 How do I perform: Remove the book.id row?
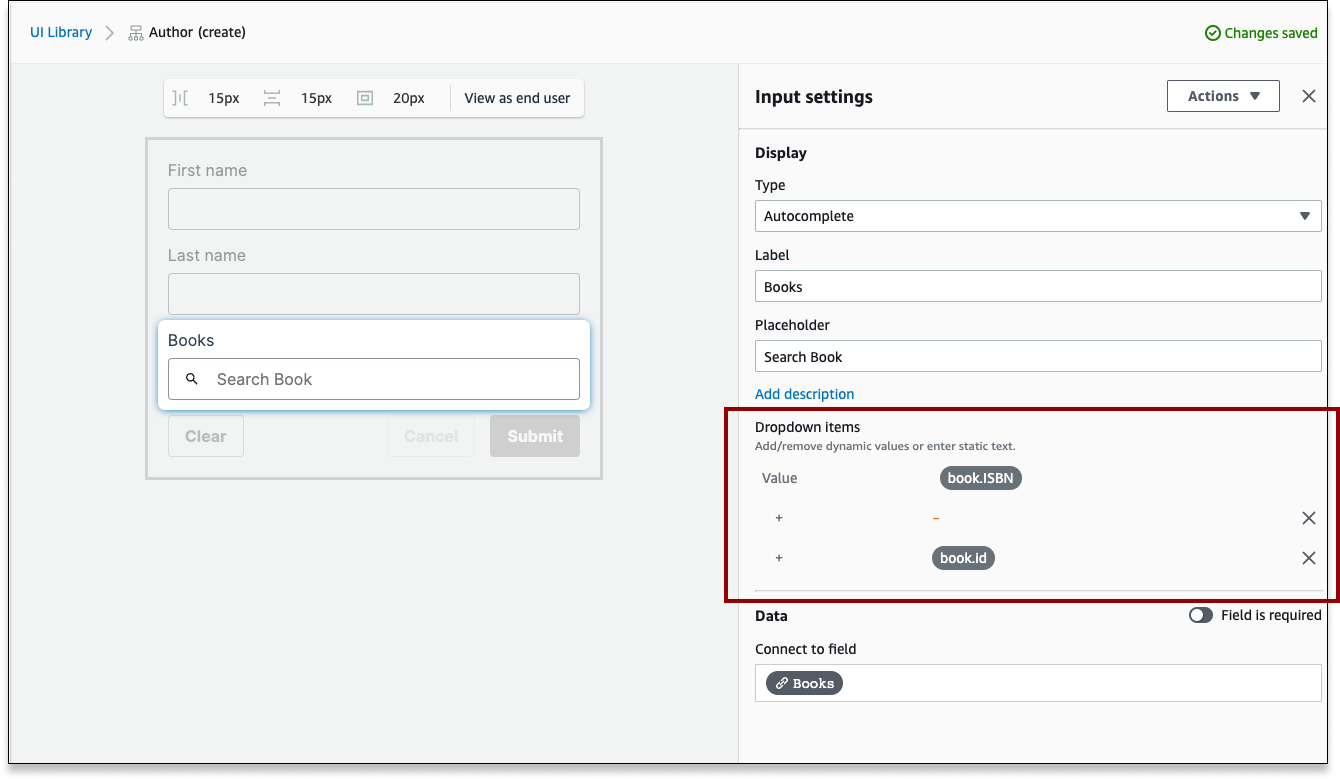(x=1309, y=558)
